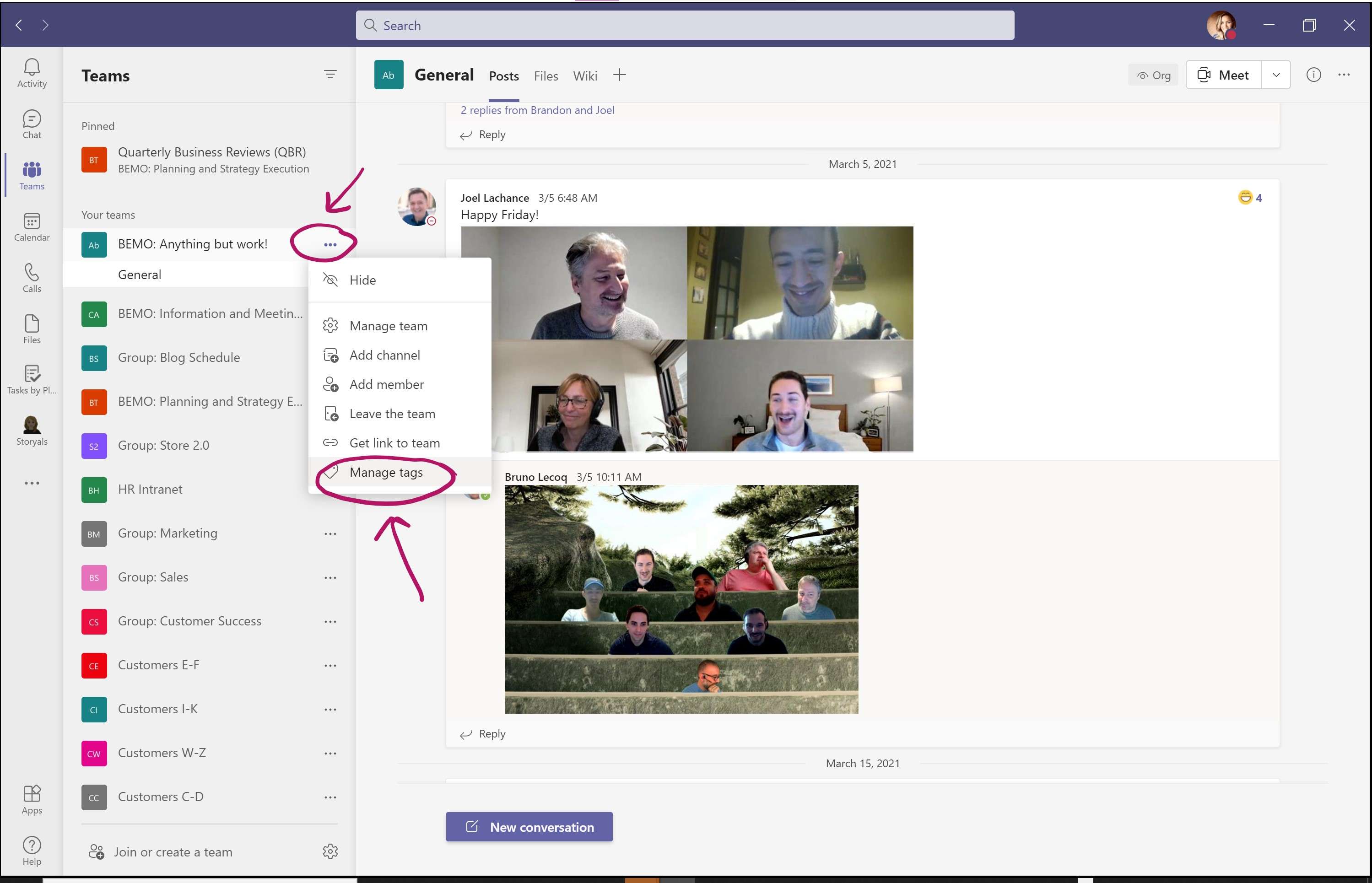
Task: Open Bruno Lecoq's together mode image
Action: pos(681,599)
